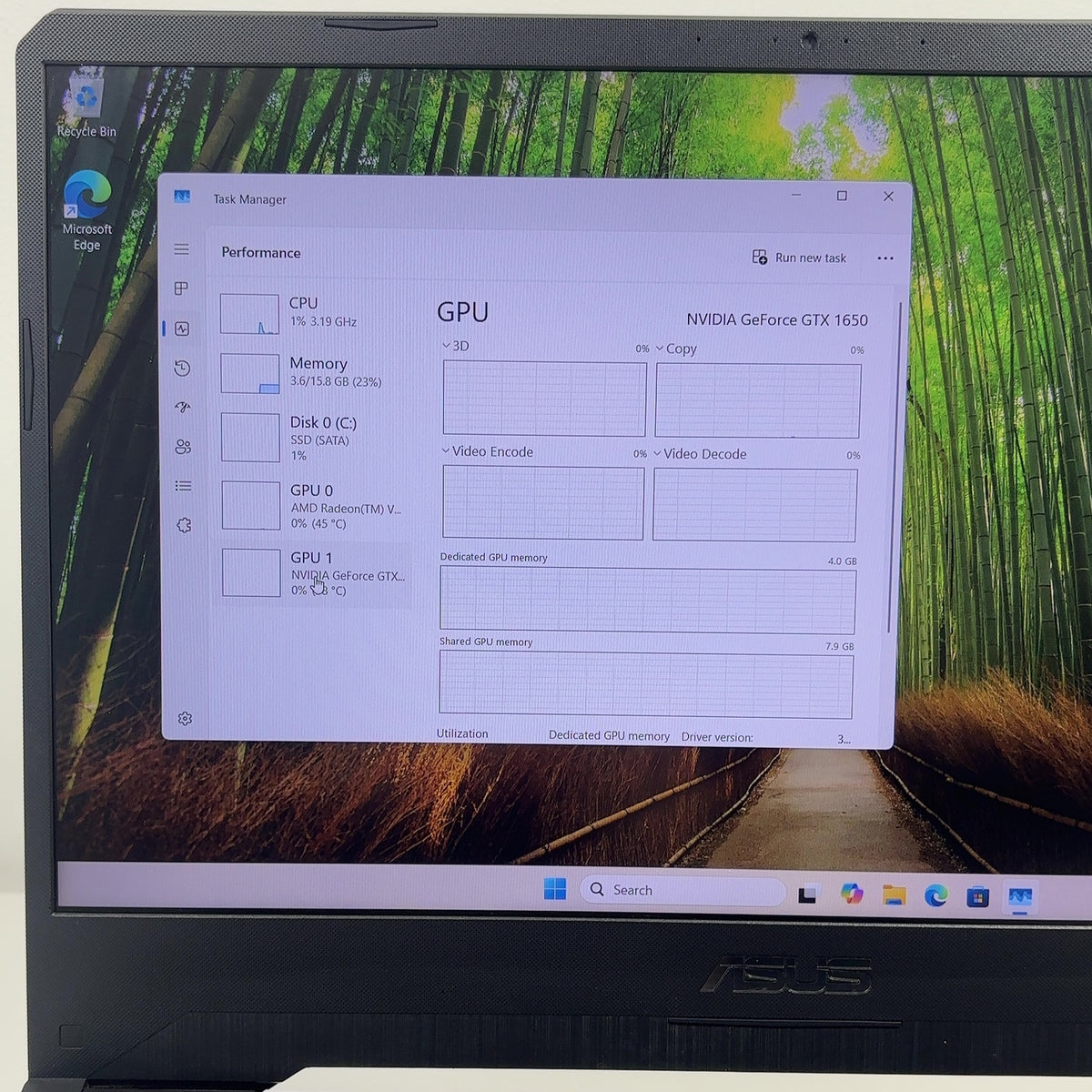Click the Dedicated GPU memory graph
Image resolution: width=1092 pixels, height=1092 pixels.
tap(647, 601)
